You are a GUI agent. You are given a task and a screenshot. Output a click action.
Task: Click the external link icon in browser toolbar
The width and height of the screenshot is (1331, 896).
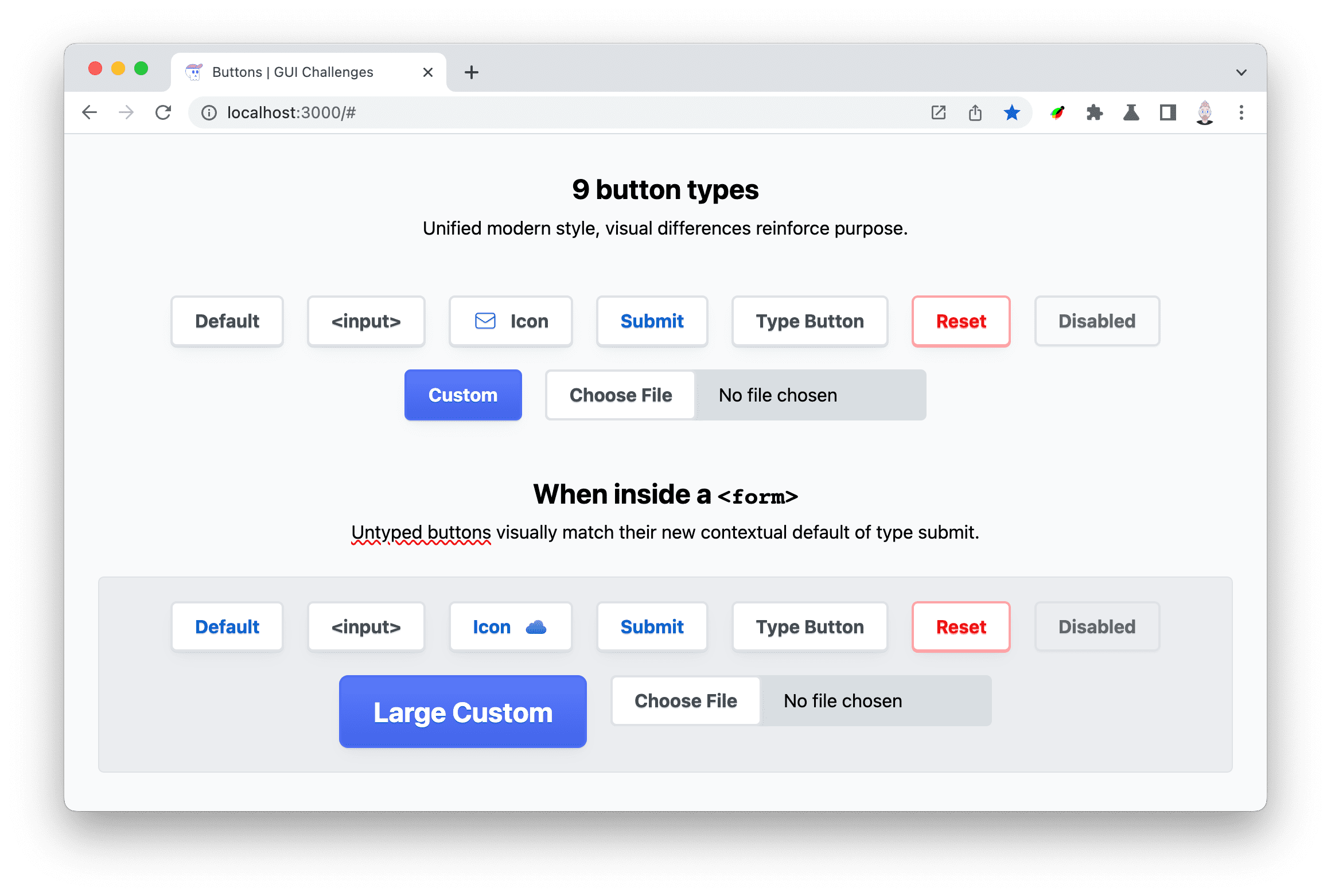click(937, 111)
